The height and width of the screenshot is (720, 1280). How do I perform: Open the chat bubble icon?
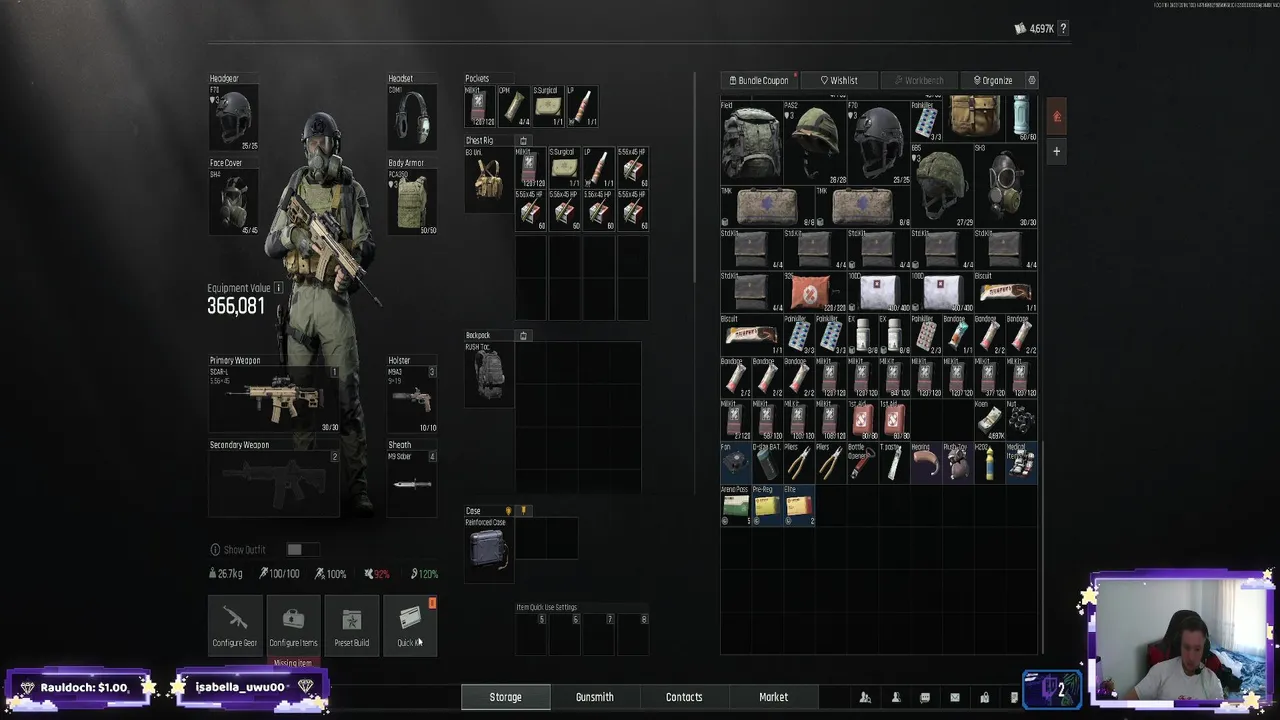pyautogui.click(x=925, y=697)
